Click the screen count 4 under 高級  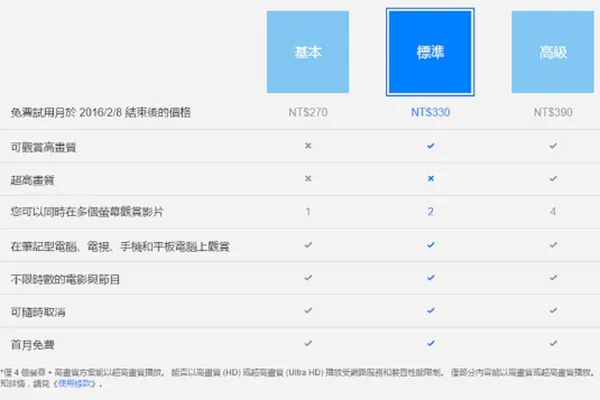click(x=553, y=211)
